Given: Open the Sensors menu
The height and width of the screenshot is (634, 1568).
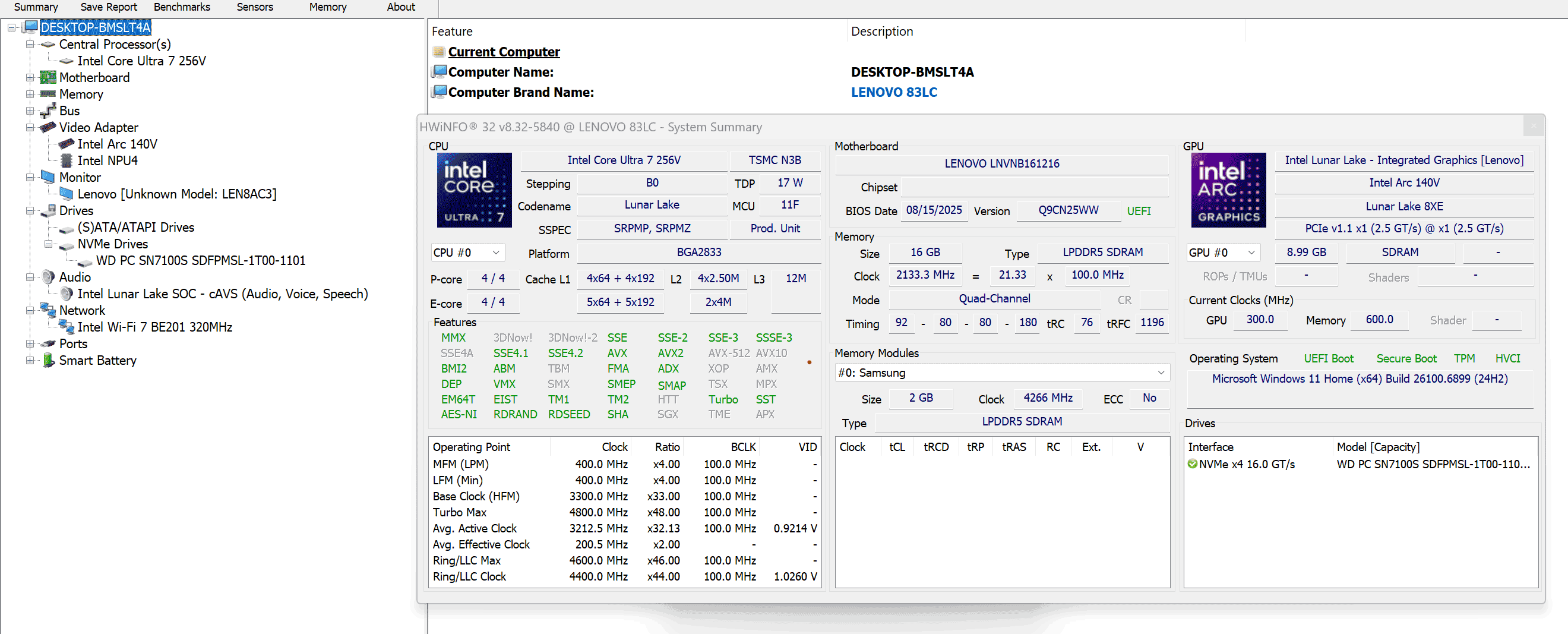Looking at the screenshot, I should click(254, 7).
